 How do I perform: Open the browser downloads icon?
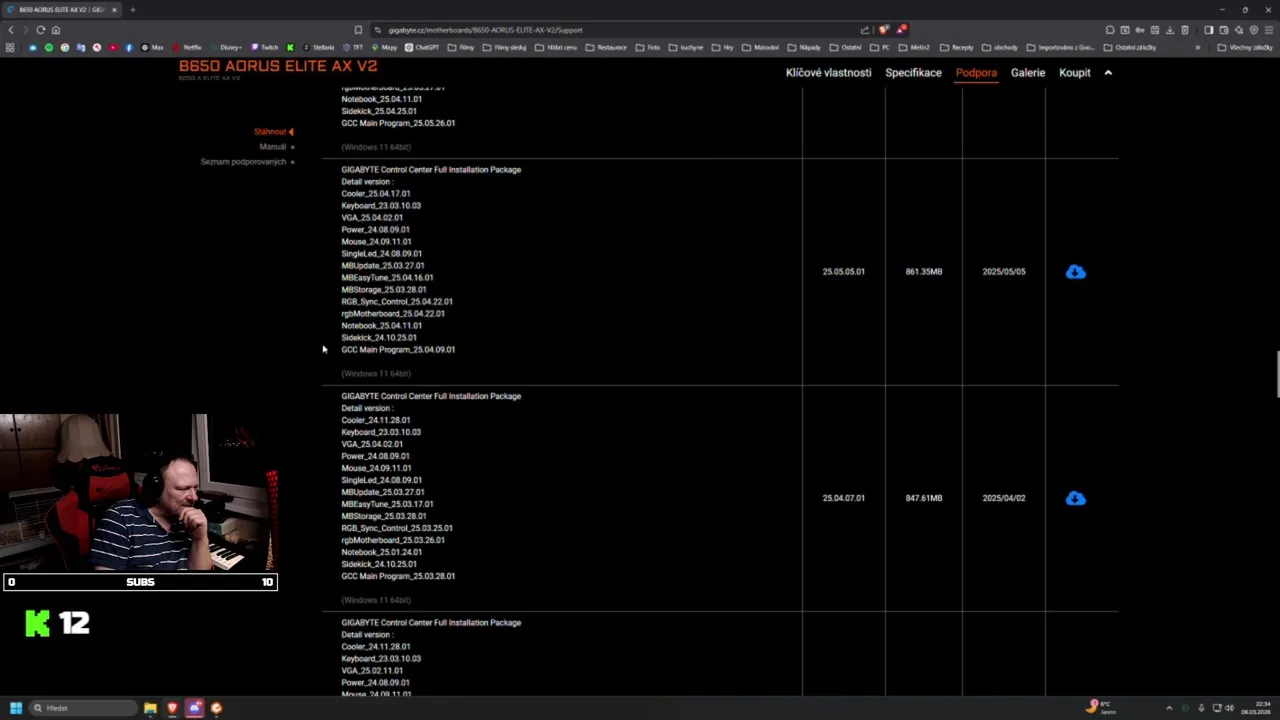coord(1170,30)
